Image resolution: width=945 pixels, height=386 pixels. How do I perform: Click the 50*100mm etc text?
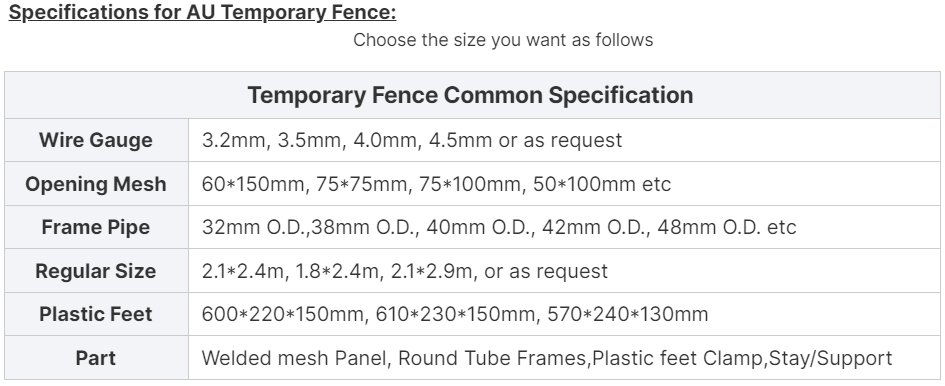[602, 184]
